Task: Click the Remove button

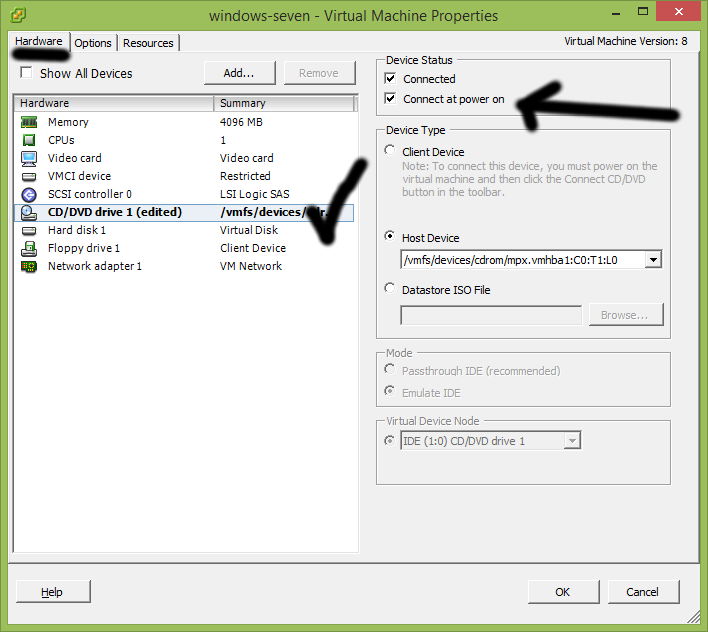Action: coord(319,73)
